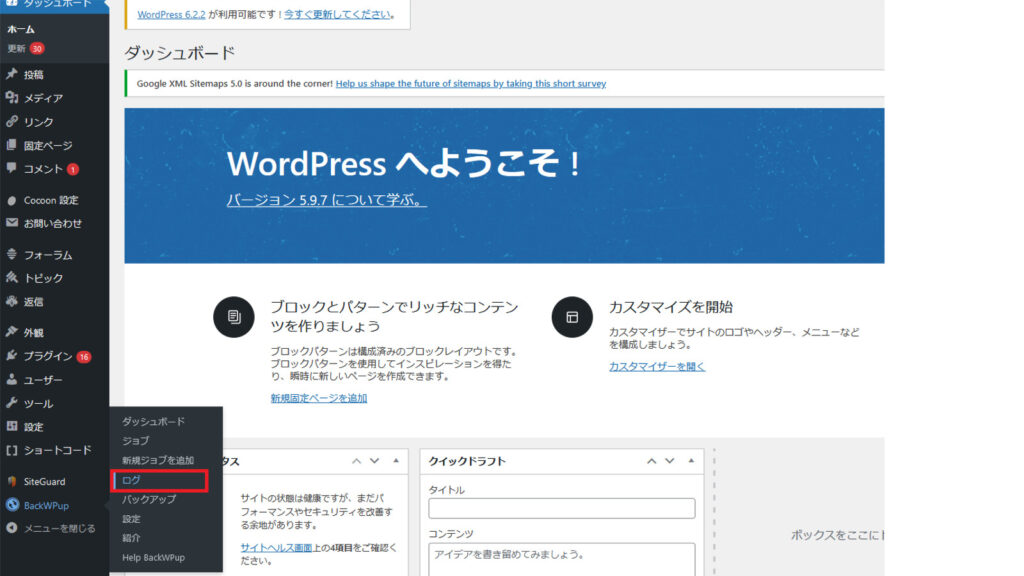Viewport: 1024px width, 576px height.
Task: Click バージョン 5.9.7 について学ぶ link
Action: pyautogui.click(x=327, y=200)
